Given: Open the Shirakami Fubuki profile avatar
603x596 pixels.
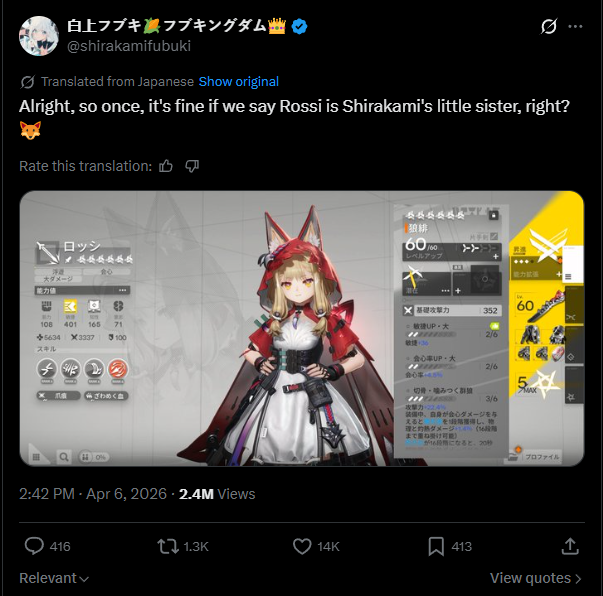Looking at the screenshot, I should point(39,36).
